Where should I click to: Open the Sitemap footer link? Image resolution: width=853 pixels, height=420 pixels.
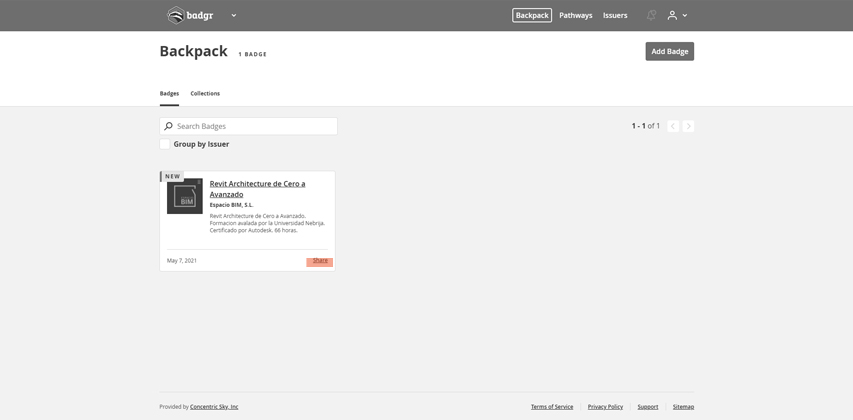pos(683,406)
